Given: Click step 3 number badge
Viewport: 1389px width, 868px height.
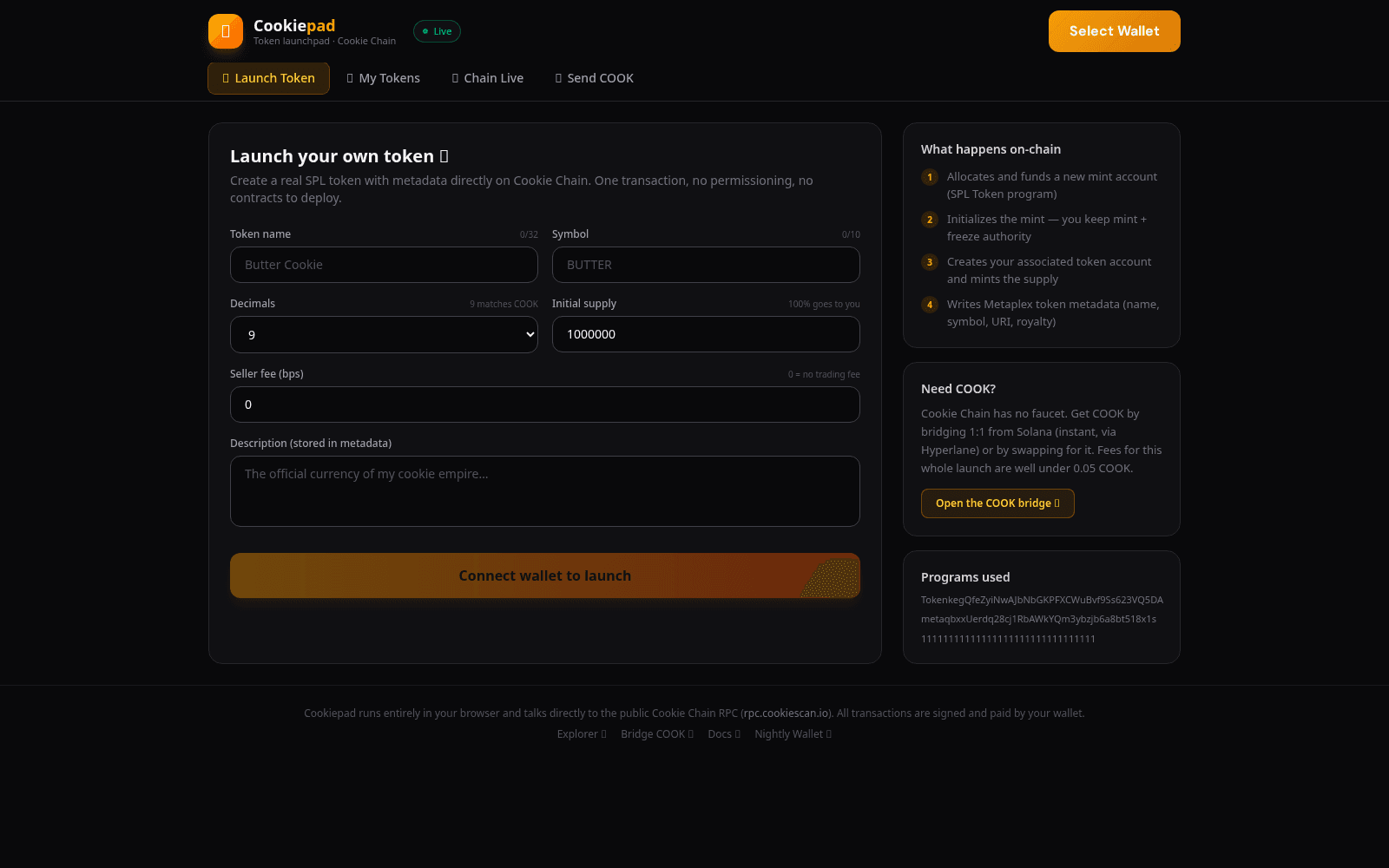Looking at the screenshot, I should click(x=930, y=262).
